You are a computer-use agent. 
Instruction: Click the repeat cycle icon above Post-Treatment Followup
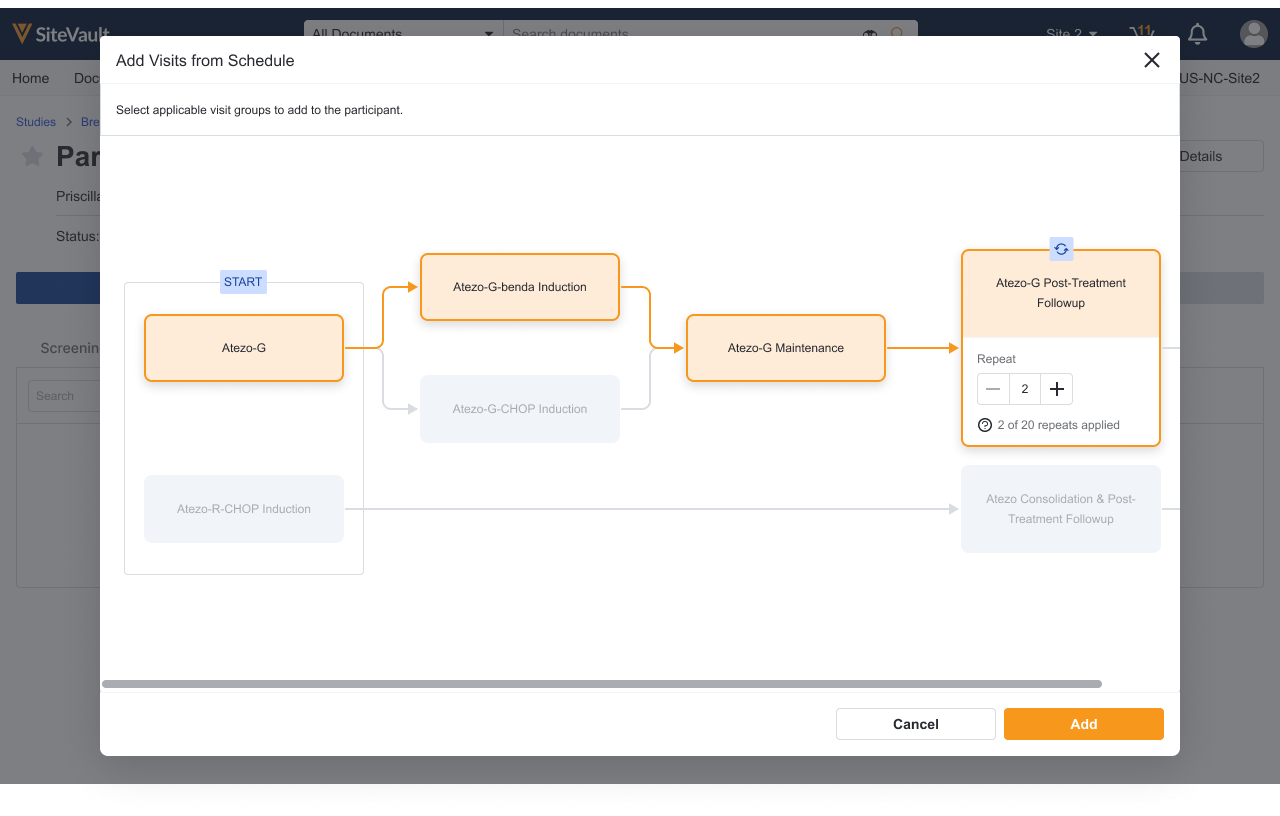pos(1061,249)
